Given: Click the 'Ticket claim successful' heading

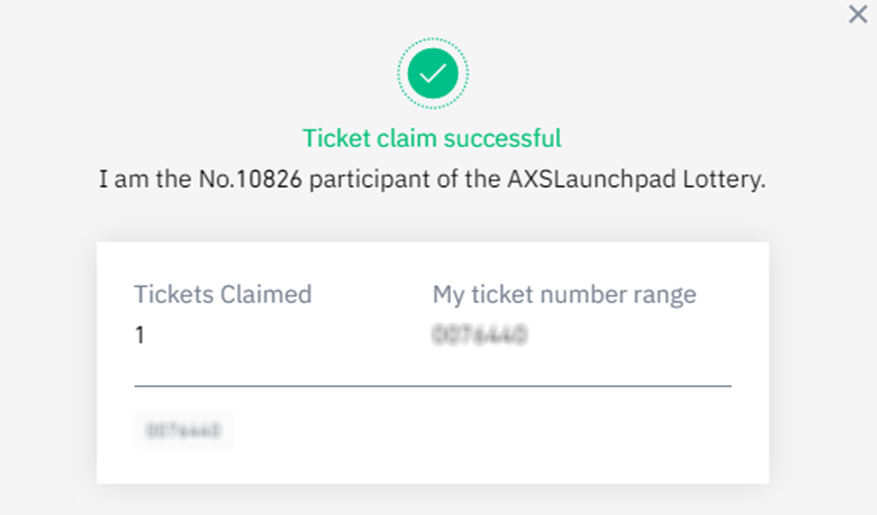Looking at the screenshot, I should click(x=432, y=138).
